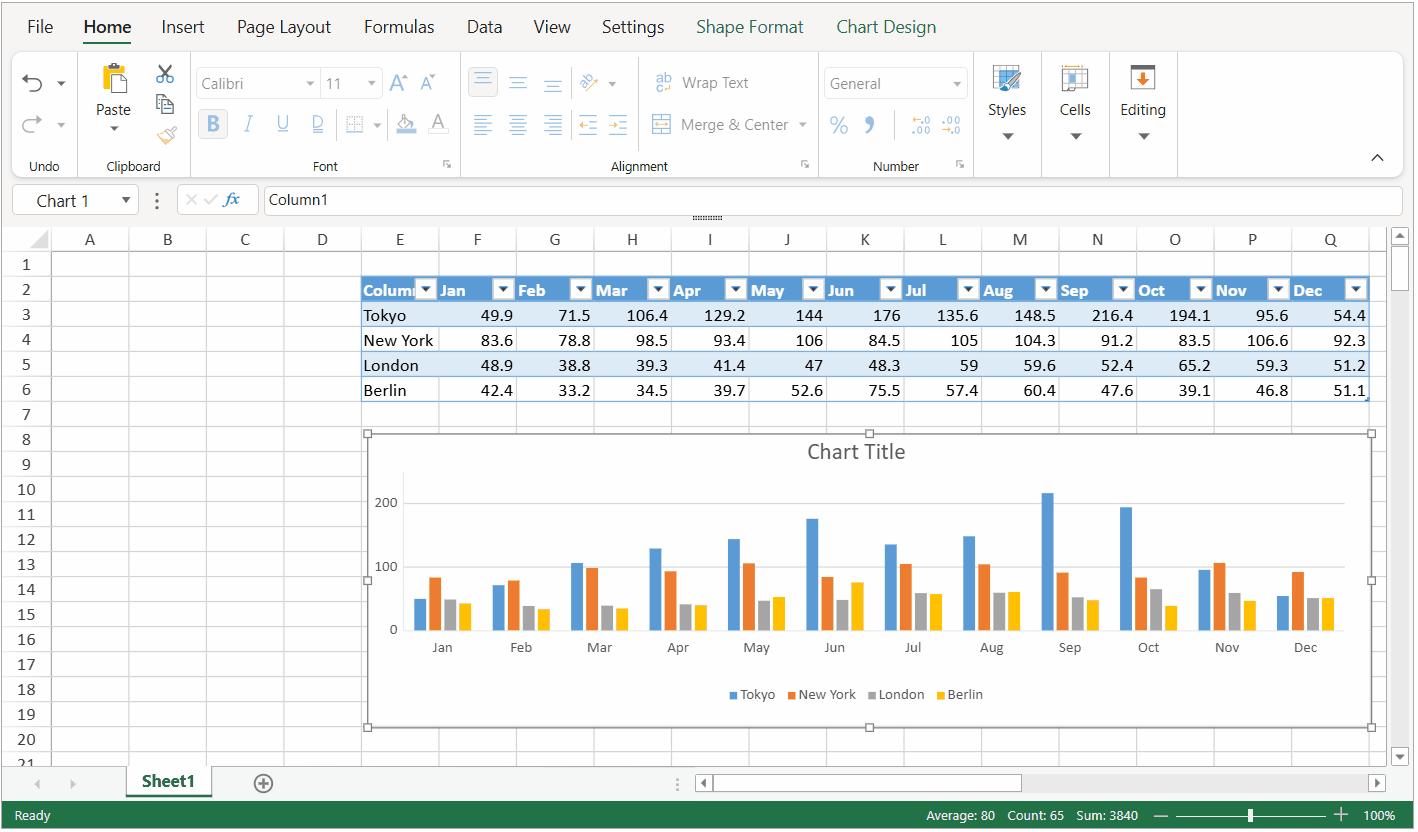Click the formula bar showing Column1
Viewport: 1418px width, 832px height.
pyautogui.click(x=833, y=200)
